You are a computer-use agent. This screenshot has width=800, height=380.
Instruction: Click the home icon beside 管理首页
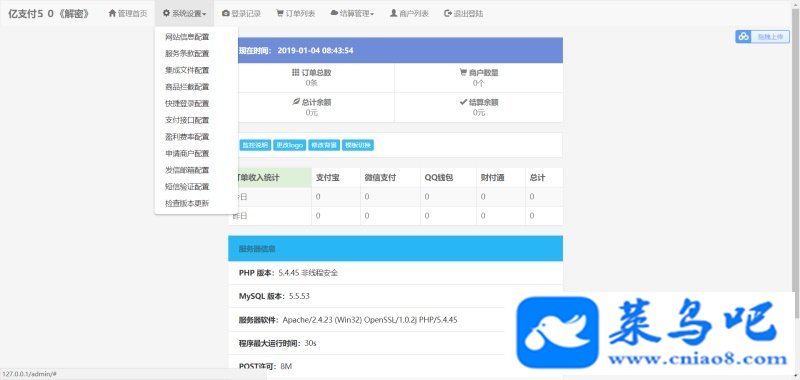(x=112, y=14)
